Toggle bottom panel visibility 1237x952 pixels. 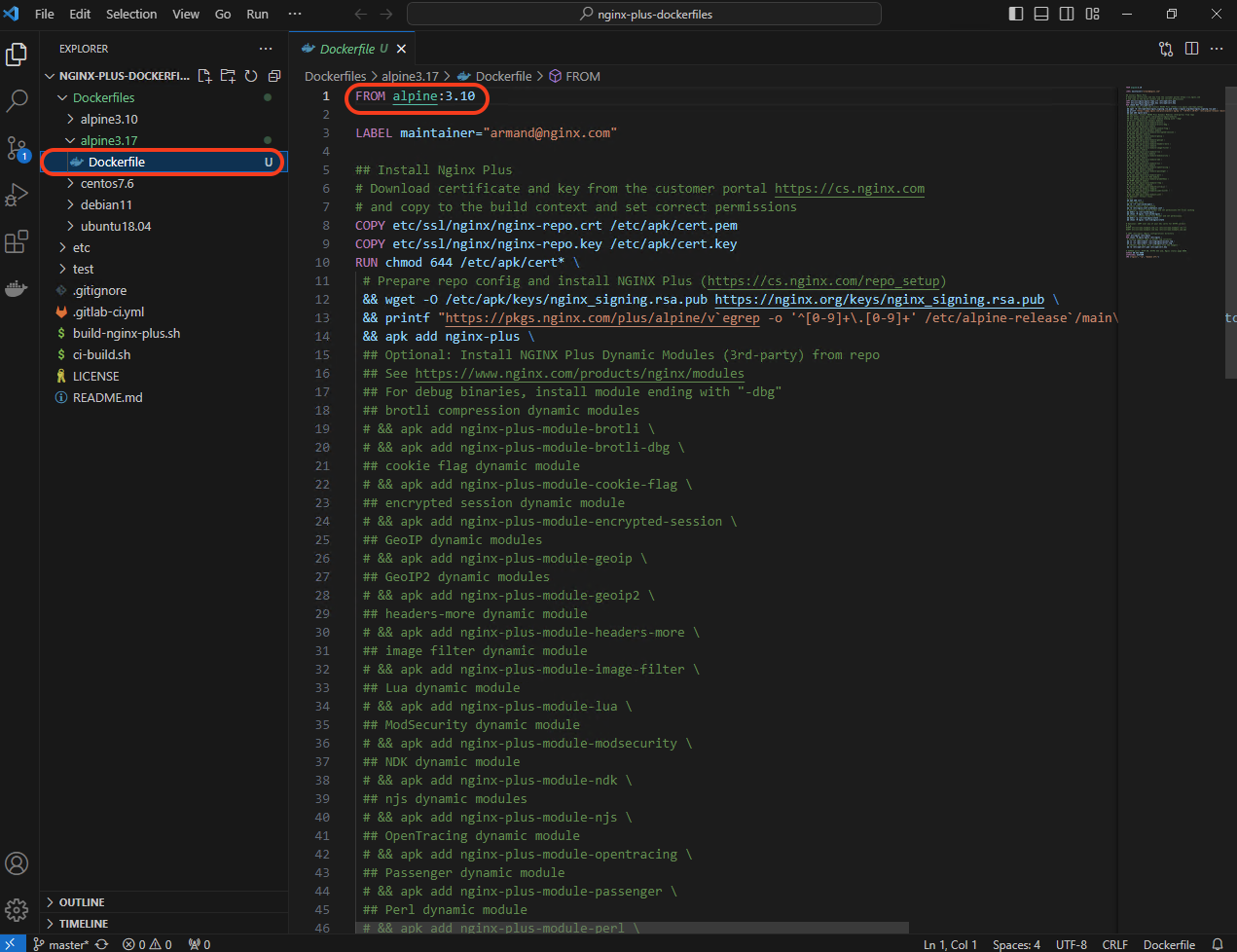pos(1041,14)
